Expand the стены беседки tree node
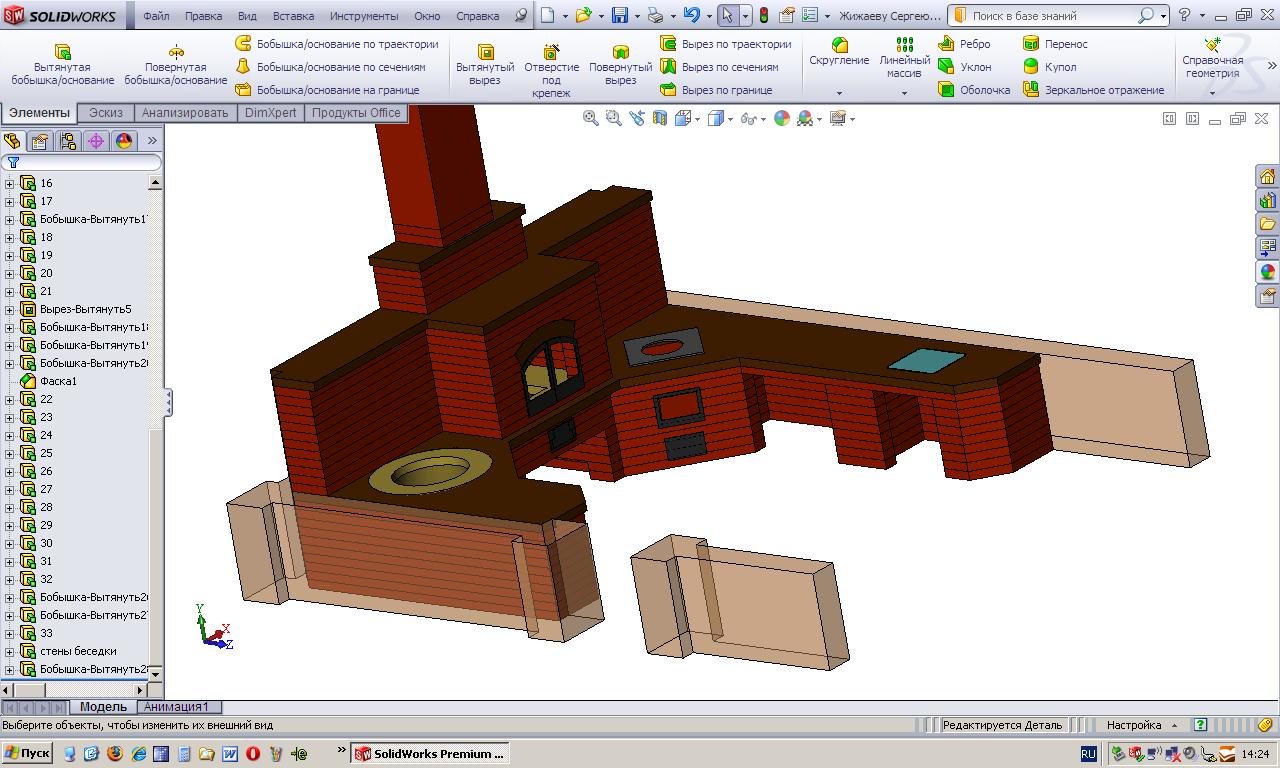Image resolution: width=1280 pixels, height=768 pixels. pyautogui.click(x=10, y=651)
